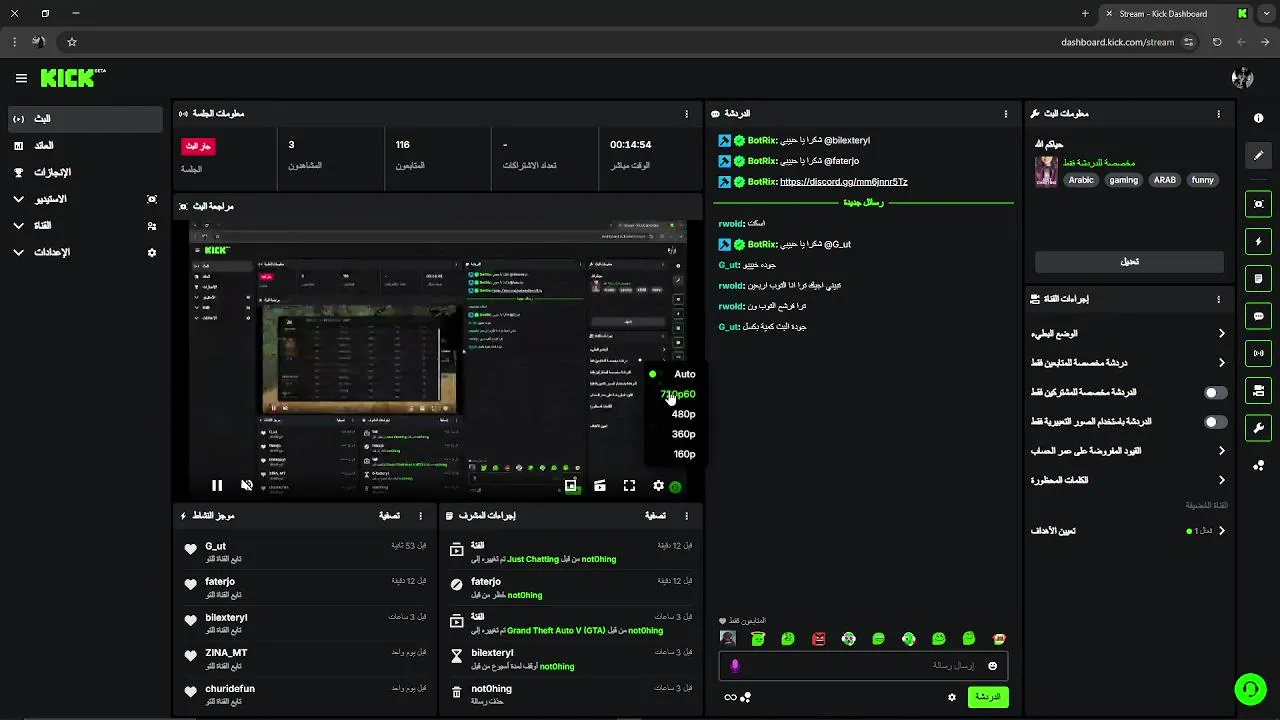Toggle the broadcast signal widget icon
The width and height of the screenshot is (1280, 720).
1258,352
